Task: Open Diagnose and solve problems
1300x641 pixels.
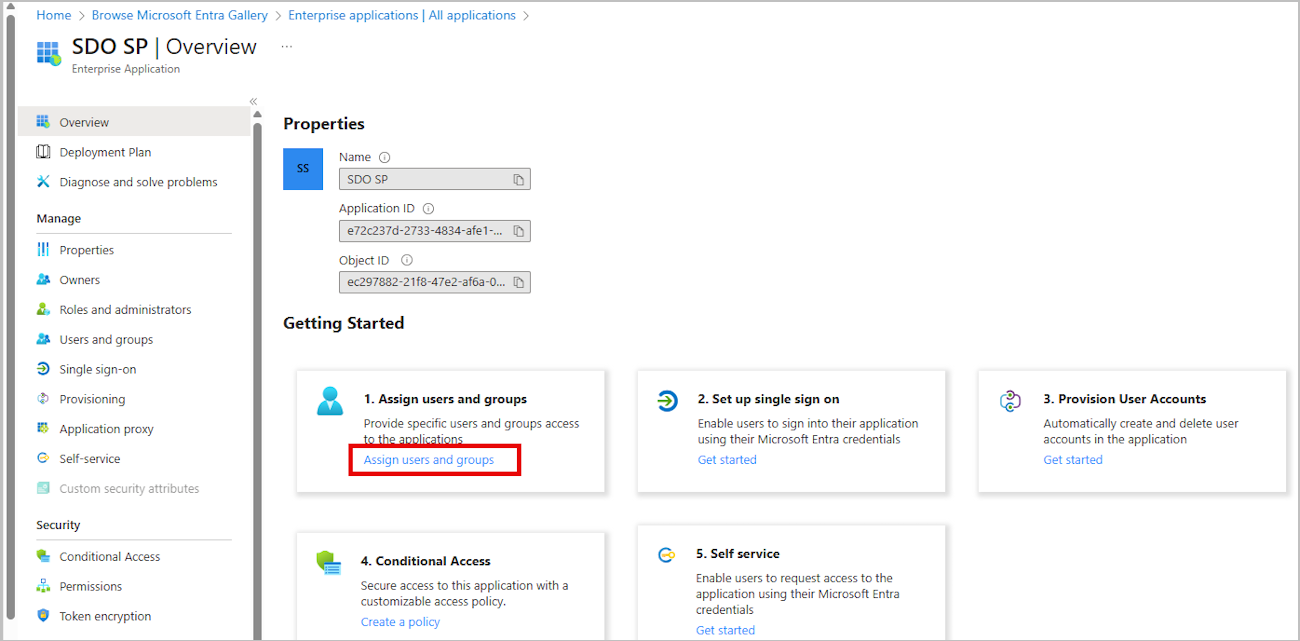Action: (x=138, y=182)
